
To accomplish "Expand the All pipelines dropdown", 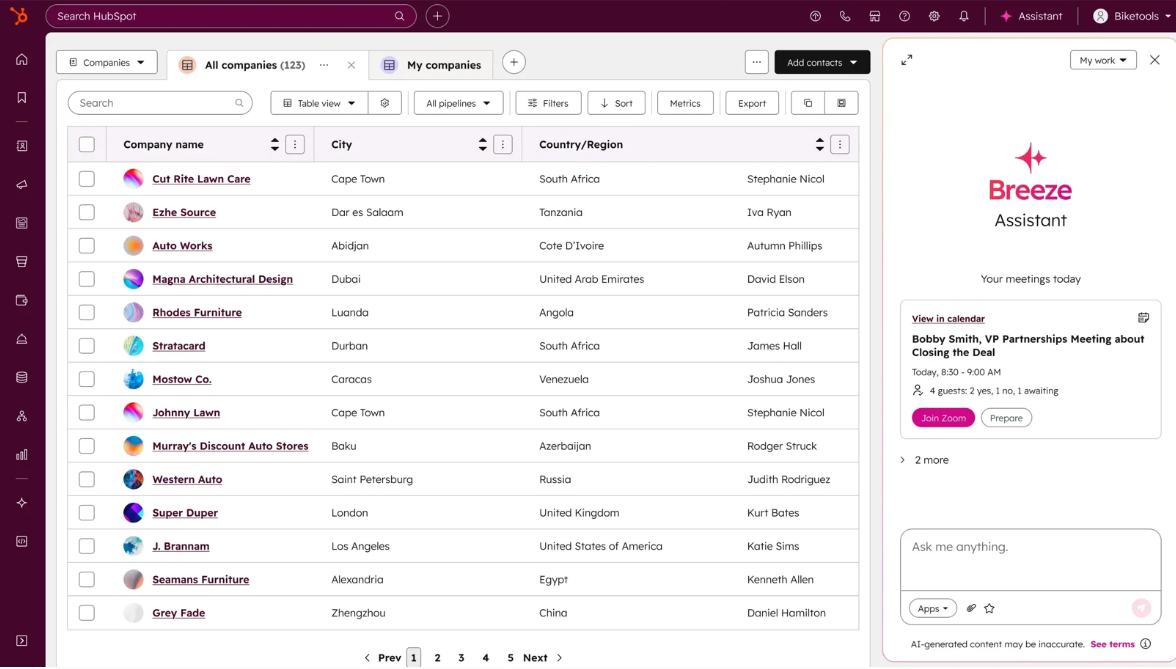I will (458, 102).
